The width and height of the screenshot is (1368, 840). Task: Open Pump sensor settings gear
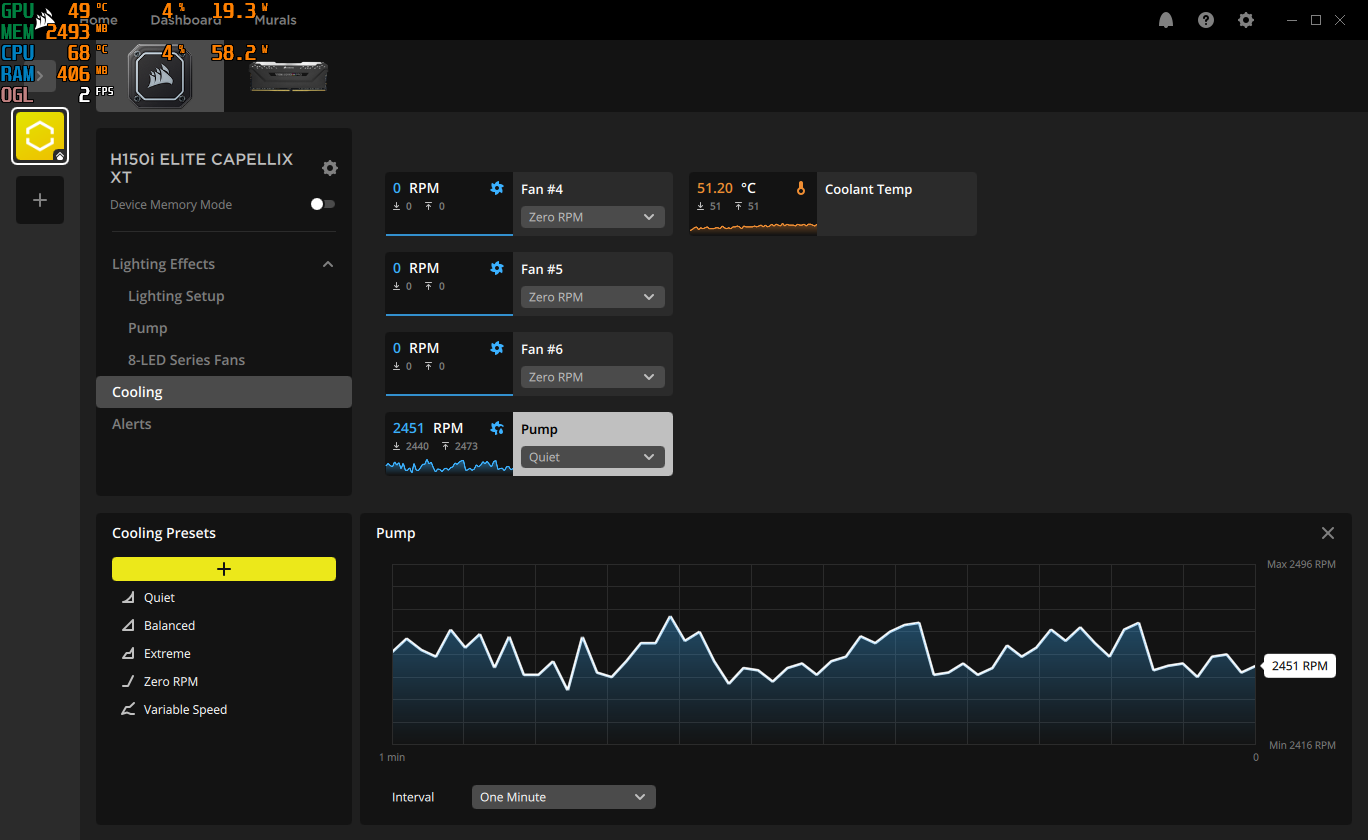coord(497,428)
